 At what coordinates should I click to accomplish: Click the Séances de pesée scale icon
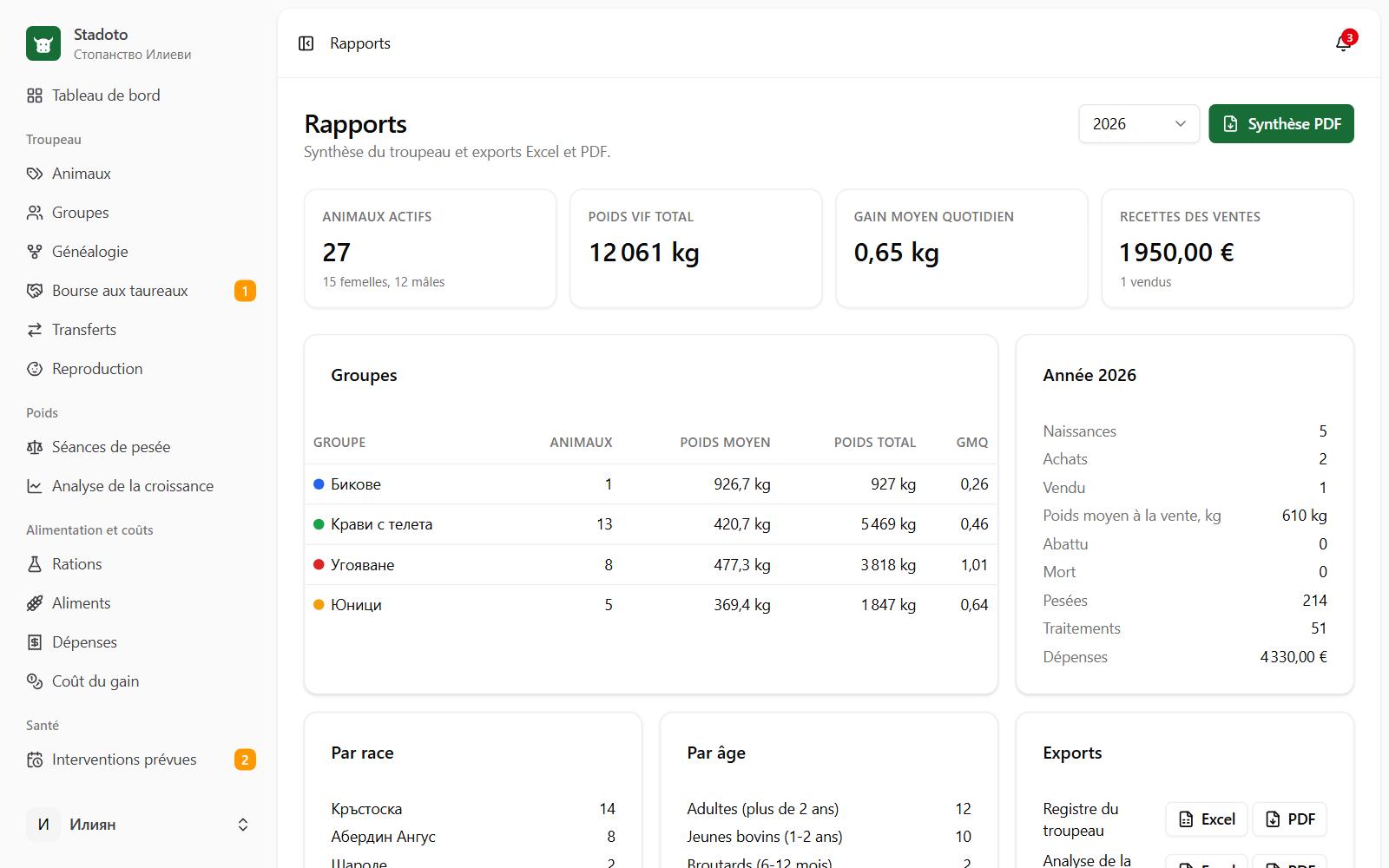[35, 447]
